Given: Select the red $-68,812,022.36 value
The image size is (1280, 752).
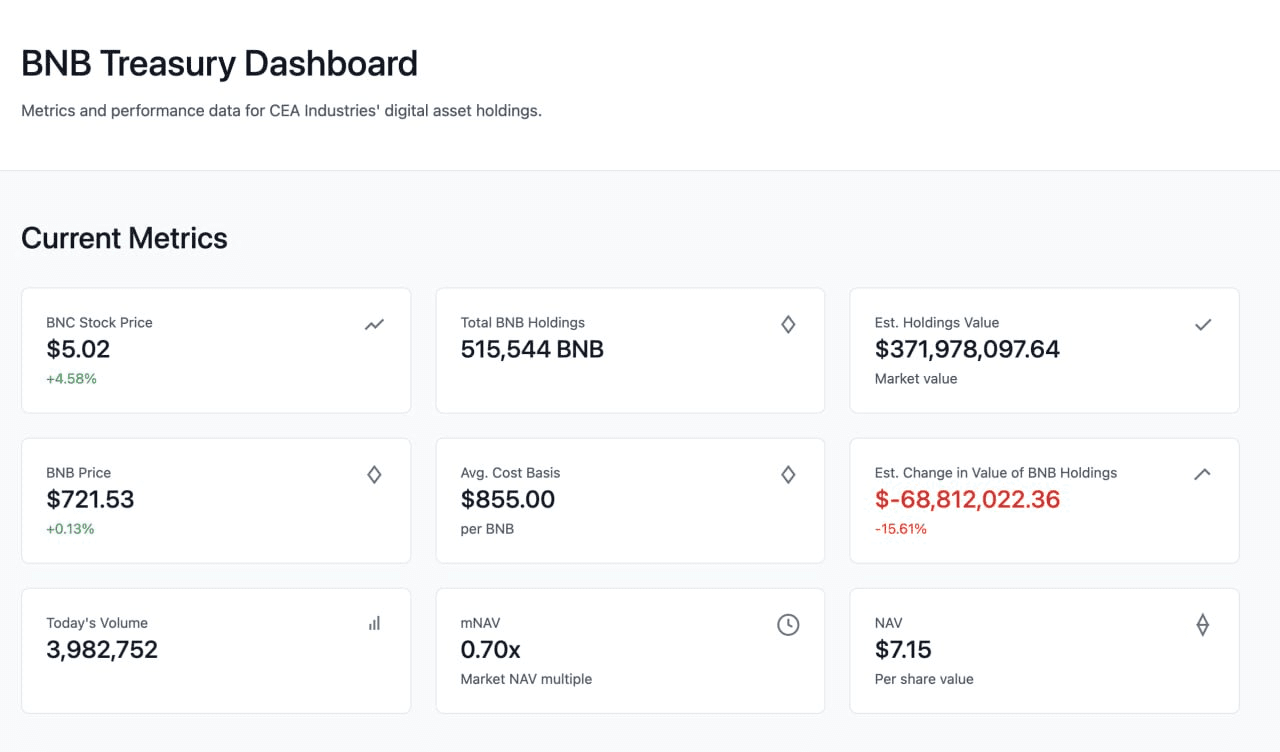Looking at the screenshot, I should point(967,499).
